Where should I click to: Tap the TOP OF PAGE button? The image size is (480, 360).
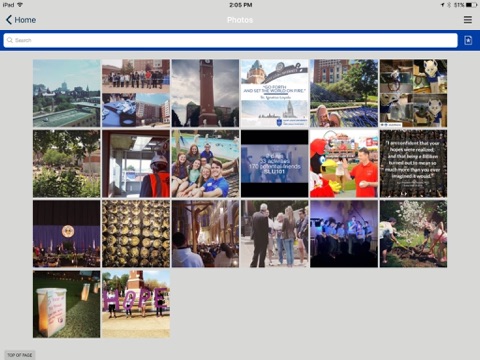(20, 355)
